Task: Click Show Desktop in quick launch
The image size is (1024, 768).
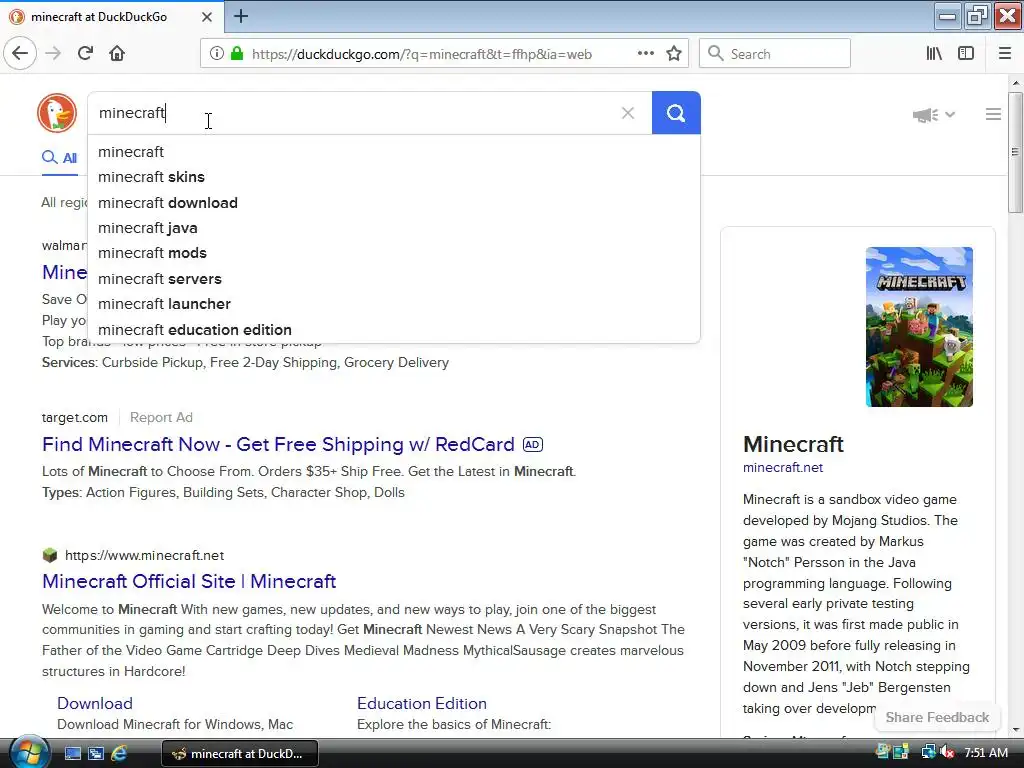Action: coord(72,754)
